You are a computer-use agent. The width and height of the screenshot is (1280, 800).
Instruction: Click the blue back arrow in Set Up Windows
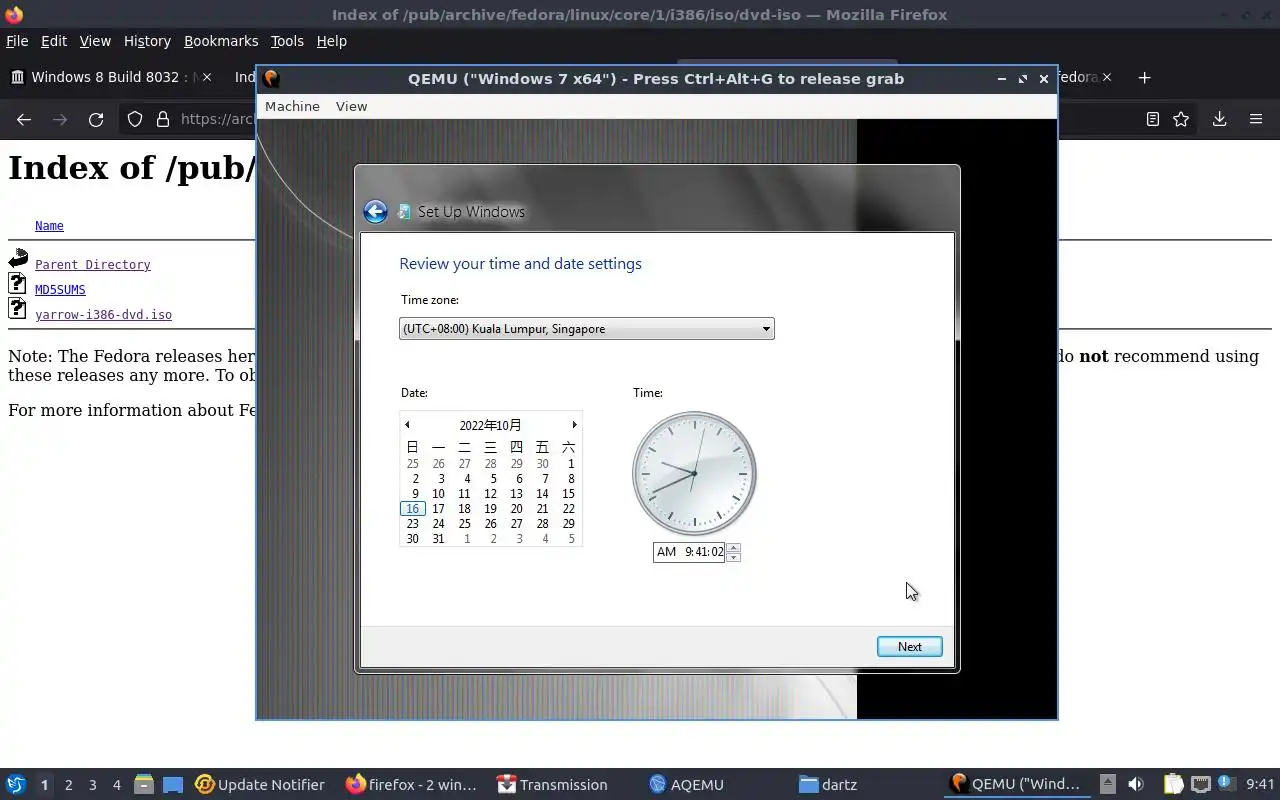tap(375, 211)
